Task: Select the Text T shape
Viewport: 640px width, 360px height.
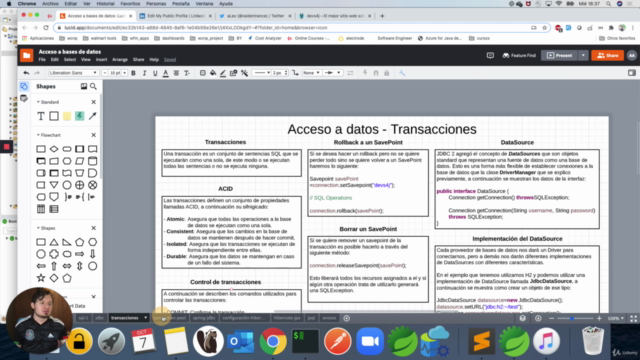Action: click(x=41, y=116)
